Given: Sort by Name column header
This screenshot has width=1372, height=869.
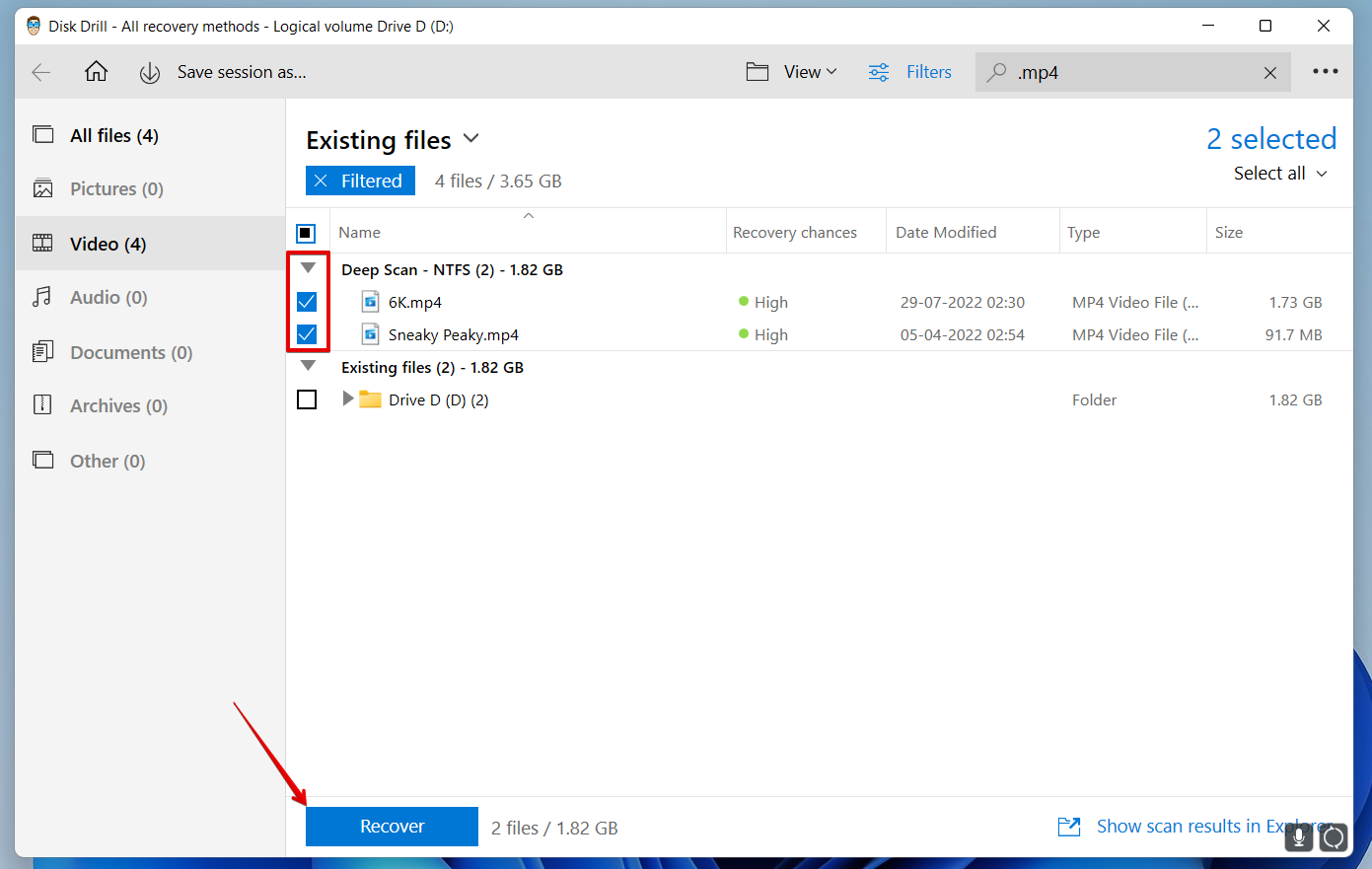Looking at the screenshot, I should pyautogui.click(x=528, y=233).
